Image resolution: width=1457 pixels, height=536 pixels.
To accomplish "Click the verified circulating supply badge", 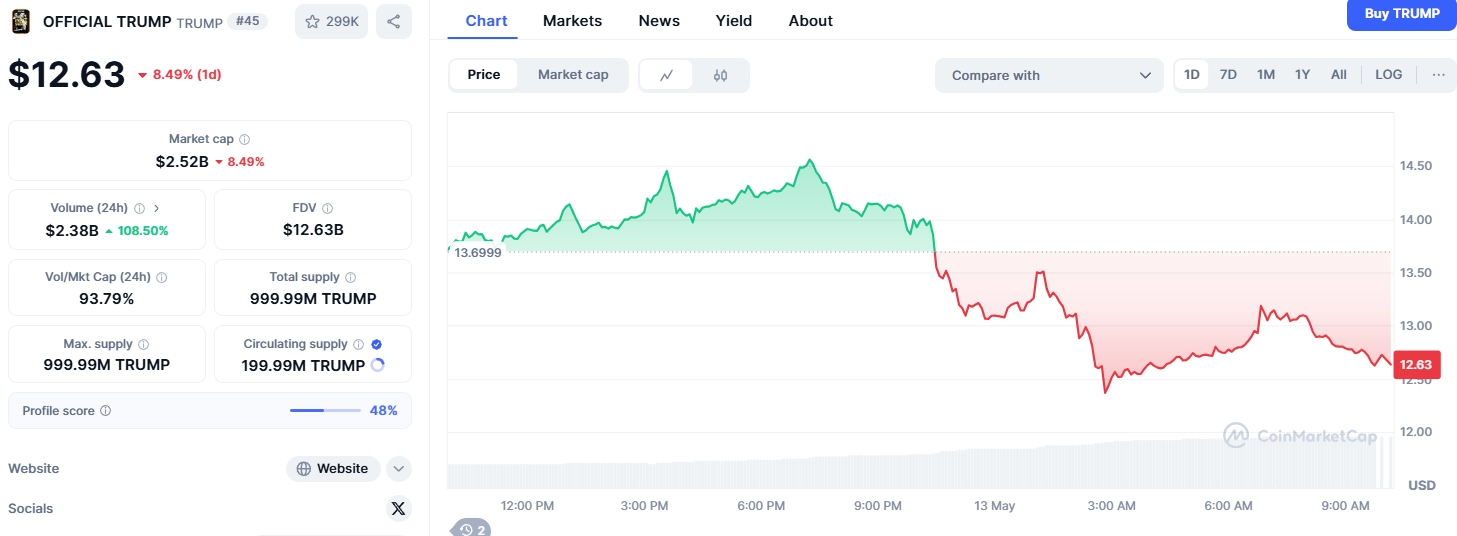I will tap(376, 345).
